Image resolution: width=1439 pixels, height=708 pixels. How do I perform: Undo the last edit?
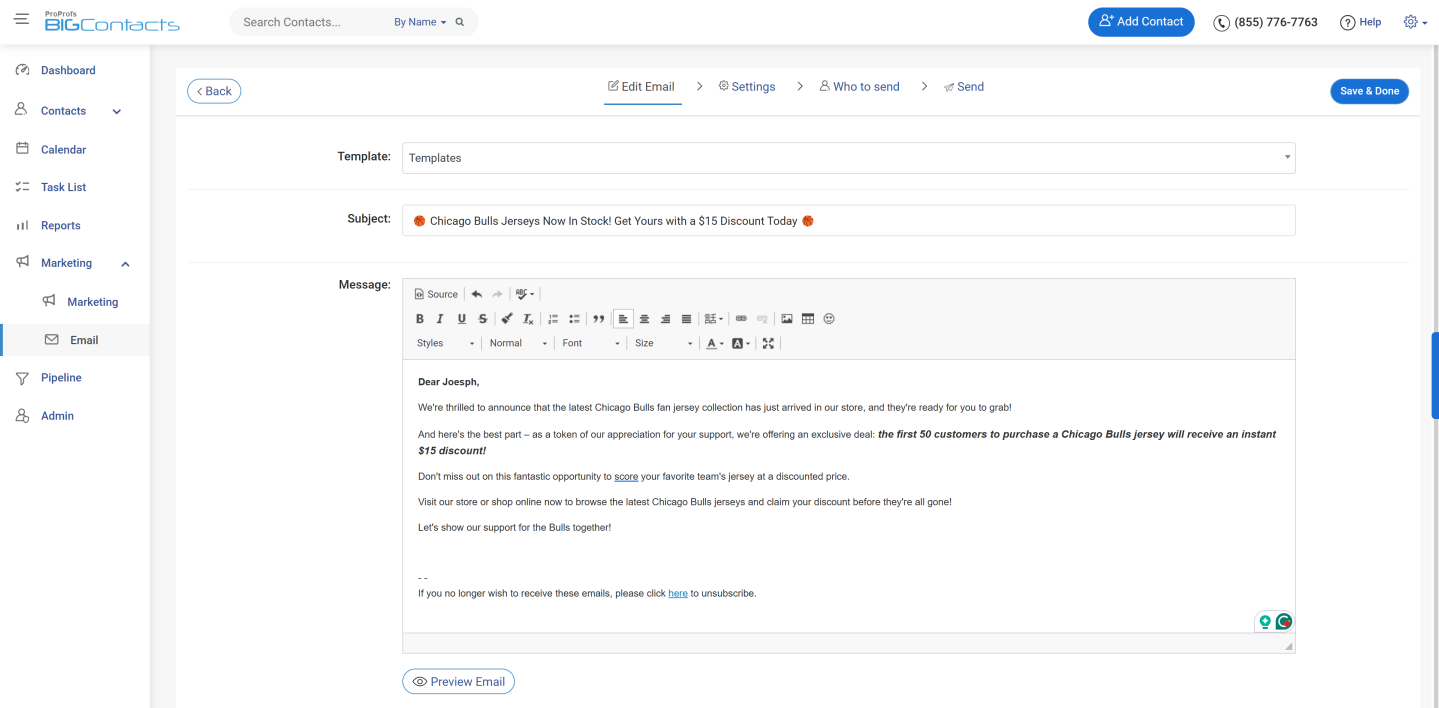pyautogui.click(x=477, y=294)
